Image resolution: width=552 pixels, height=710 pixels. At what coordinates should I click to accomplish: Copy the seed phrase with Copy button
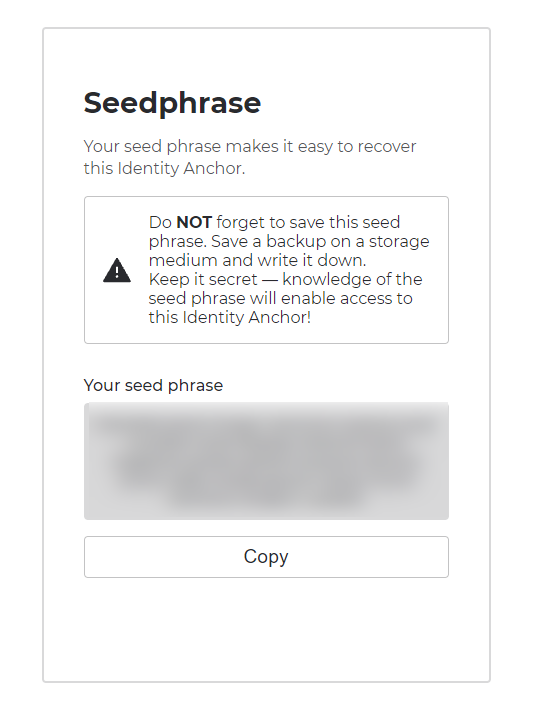266,557
